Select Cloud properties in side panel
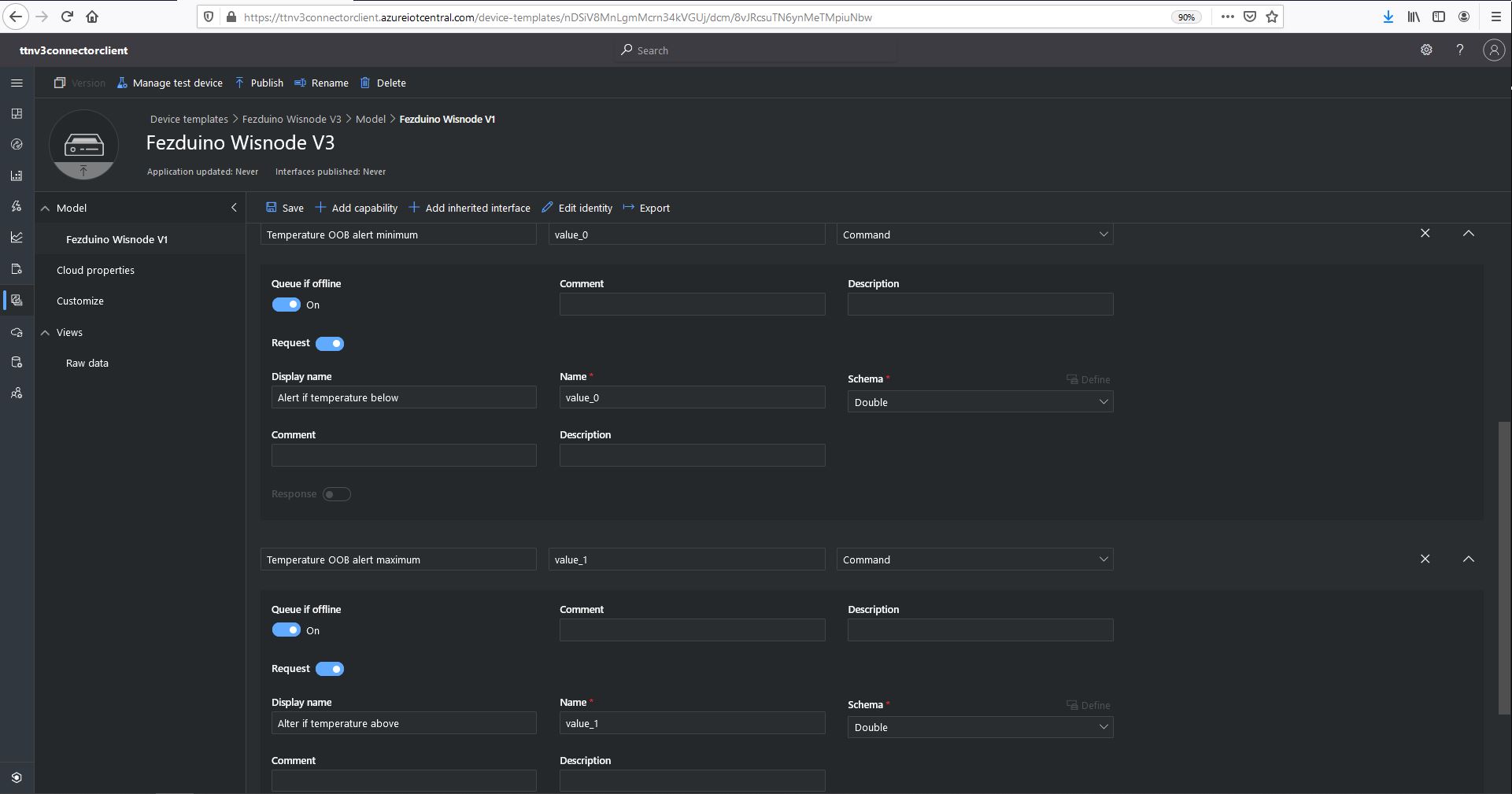Screen dimensions: 1512x794 tap(95, 270)
